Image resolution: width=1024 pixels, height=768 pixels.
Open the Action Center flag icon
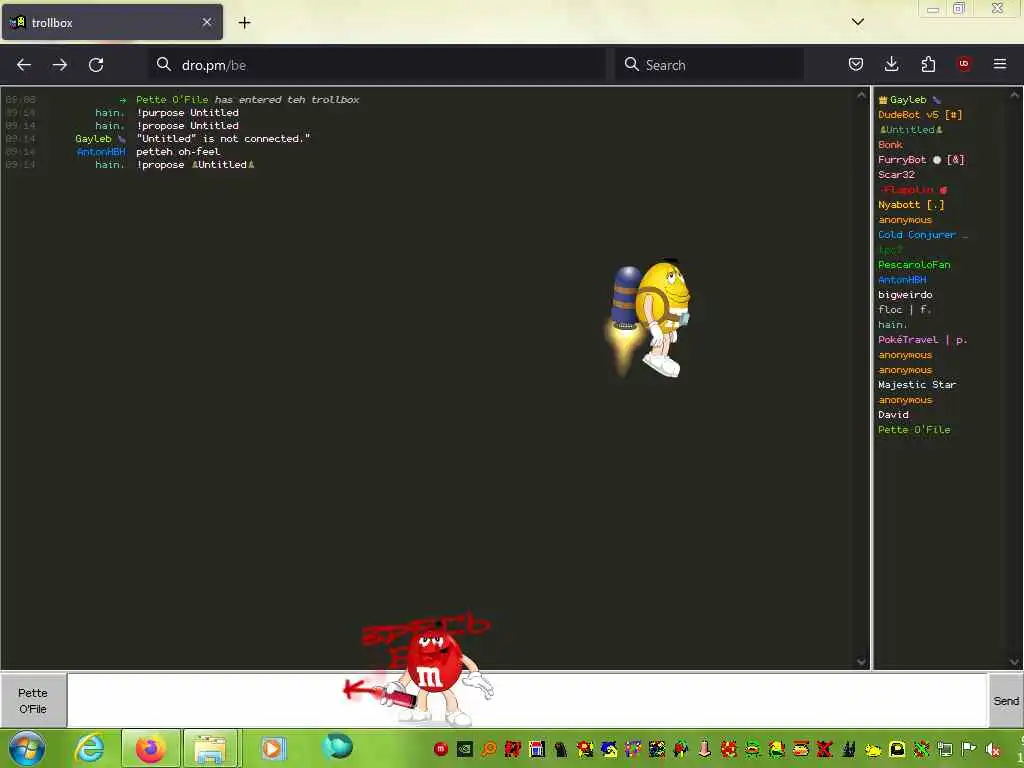[969, 749]
